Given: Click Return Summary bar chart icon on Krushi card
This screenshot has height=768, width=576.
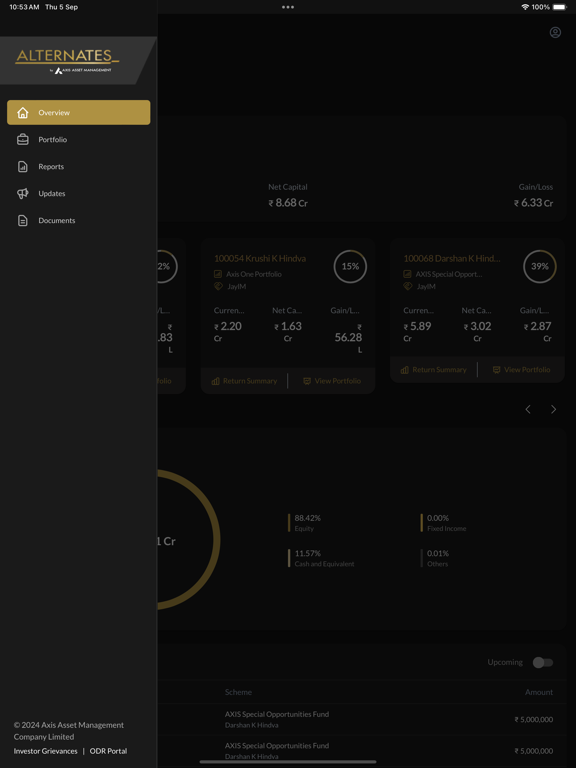Looking at the screenshot, I should coord(215,381).
